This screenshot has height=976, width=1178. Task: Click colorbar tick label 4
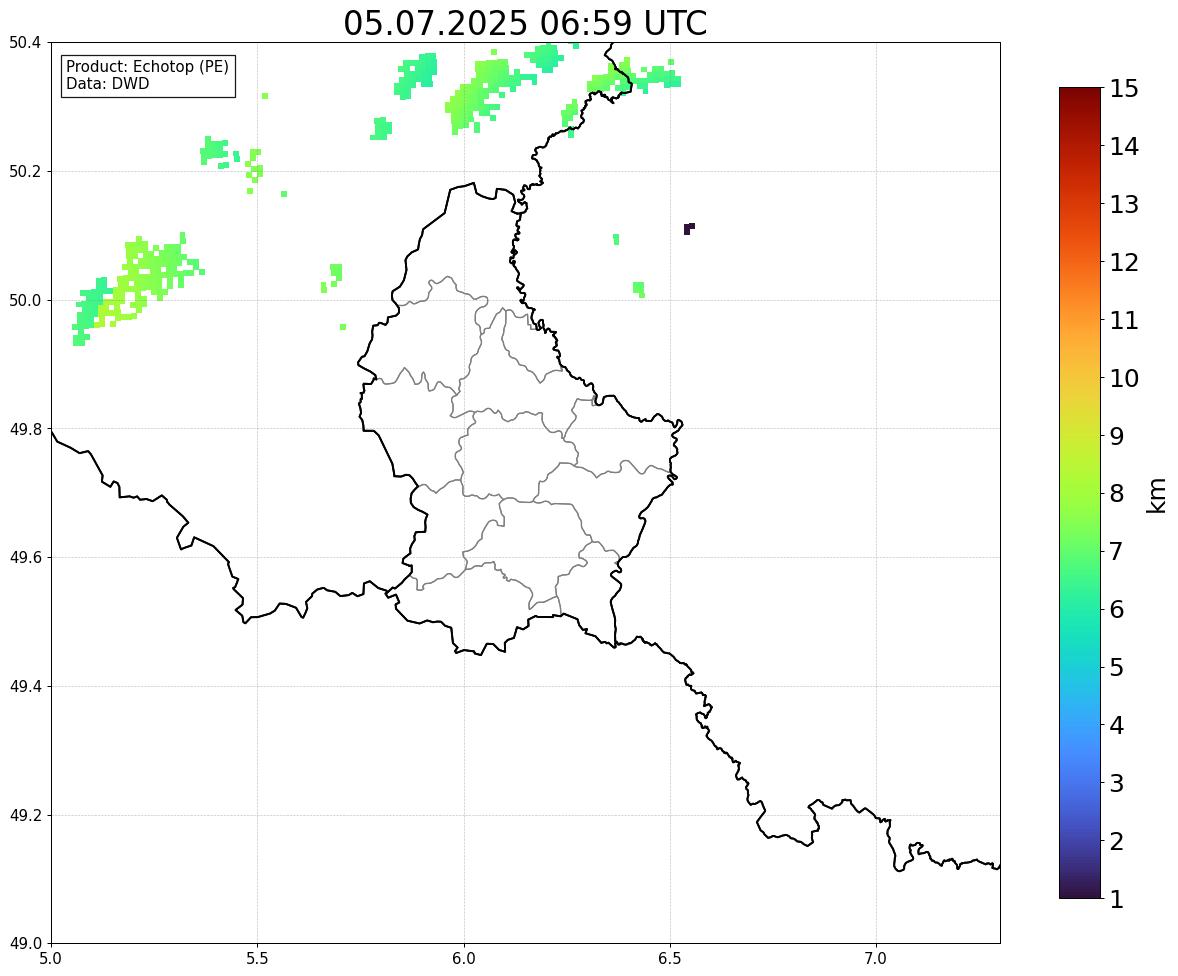[x=1117, y=725]
